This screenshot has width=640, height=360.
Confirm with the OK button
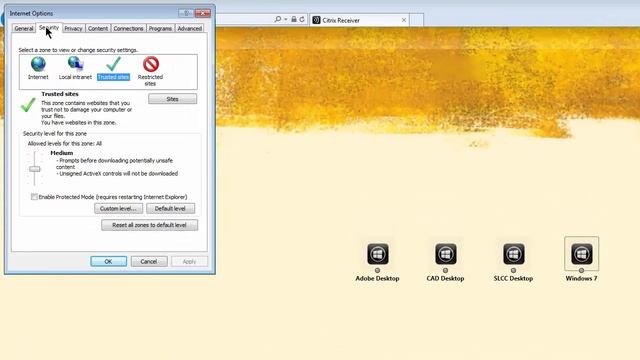click(x=108, y=261)
